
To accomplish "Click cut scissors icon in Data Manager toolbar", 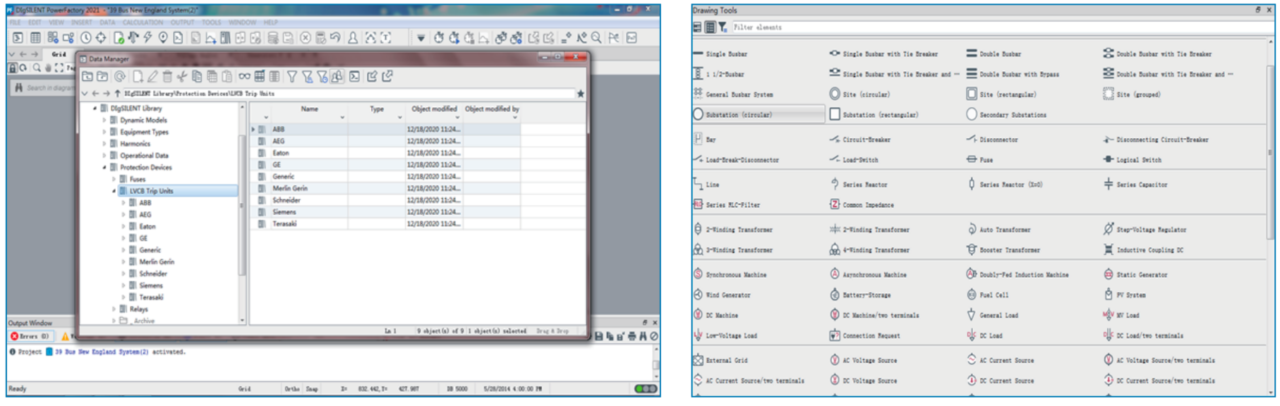I will [182, 76].
